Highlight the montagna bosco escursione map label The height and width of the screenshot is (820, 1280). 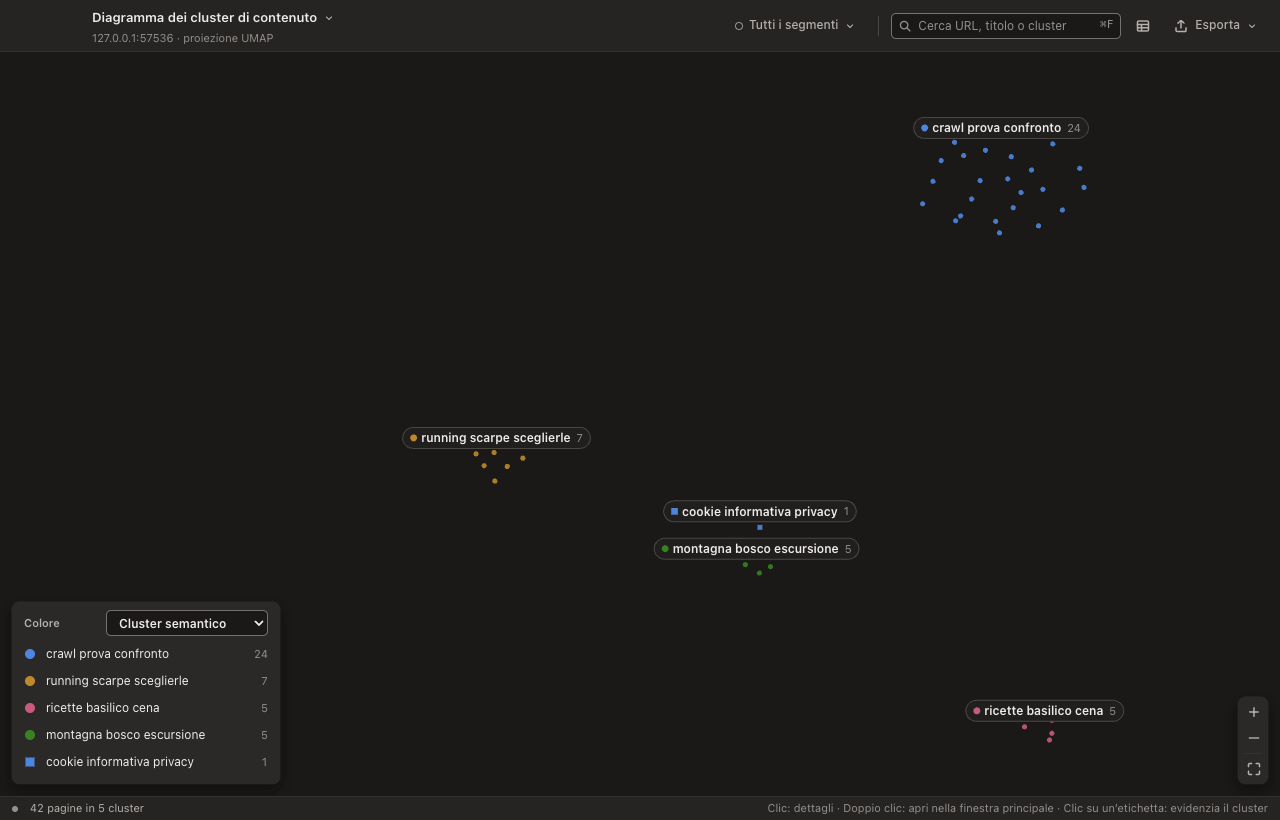[x=756, y=549]
